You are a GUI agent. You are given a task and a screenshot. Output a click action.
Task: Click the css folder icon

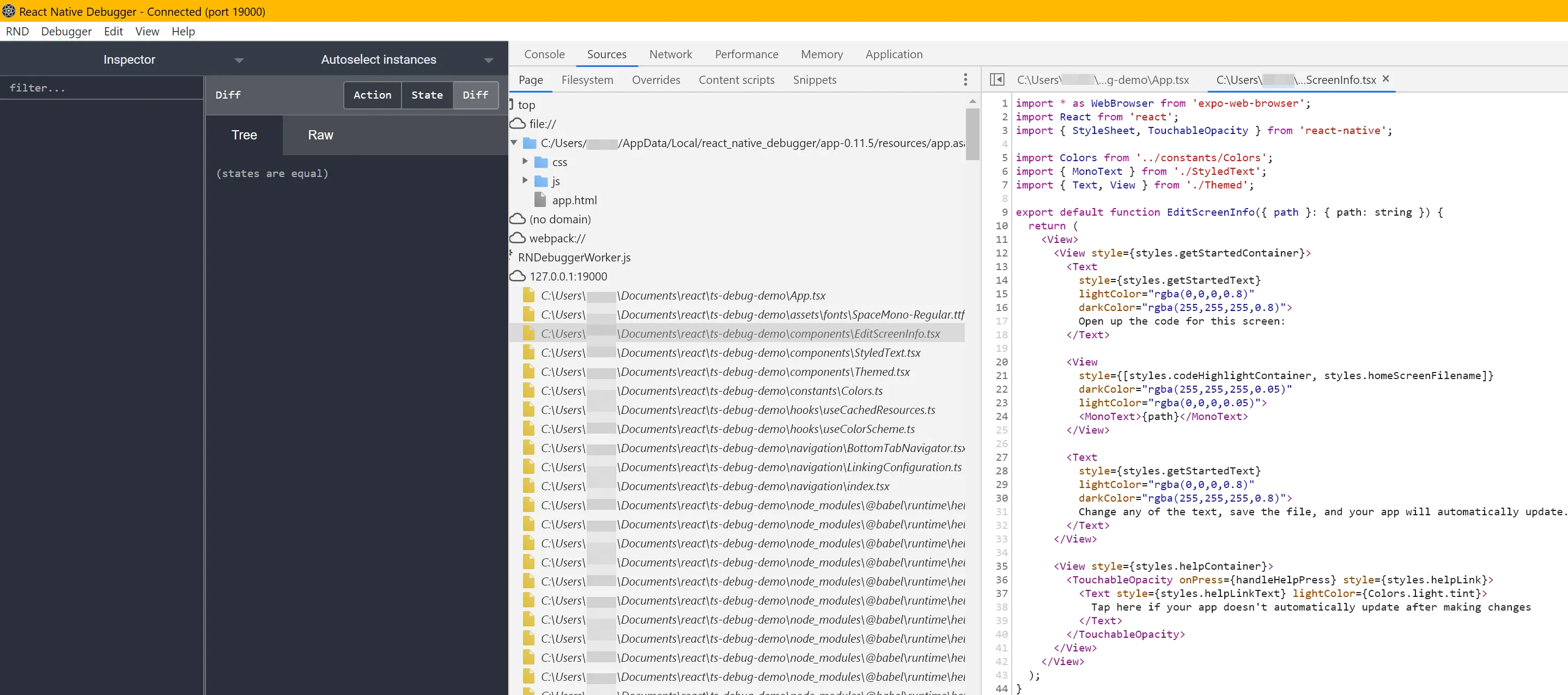pos(540,162)
